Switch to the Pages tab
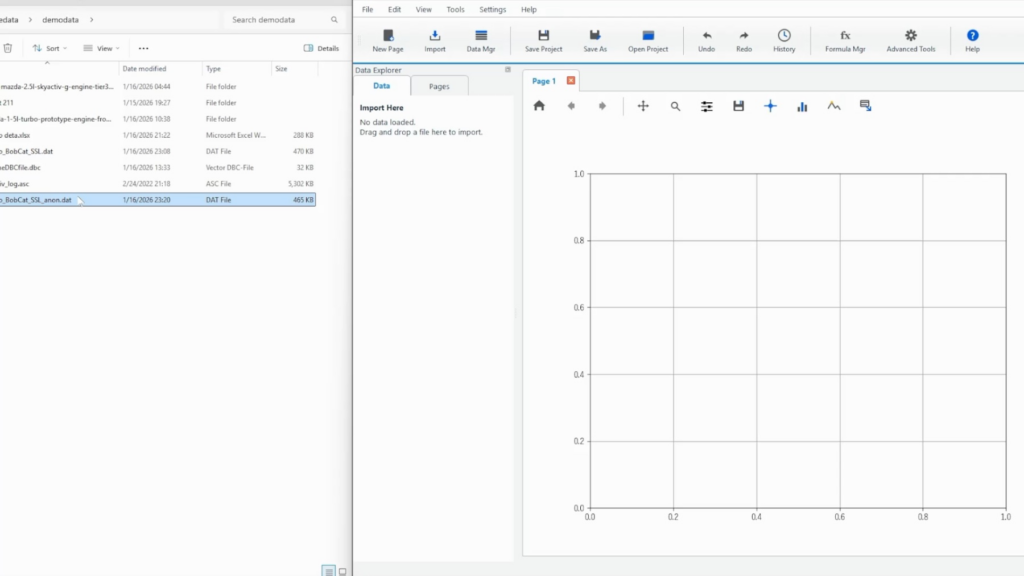Viewport: 1024px width, 576px height. 439,87
